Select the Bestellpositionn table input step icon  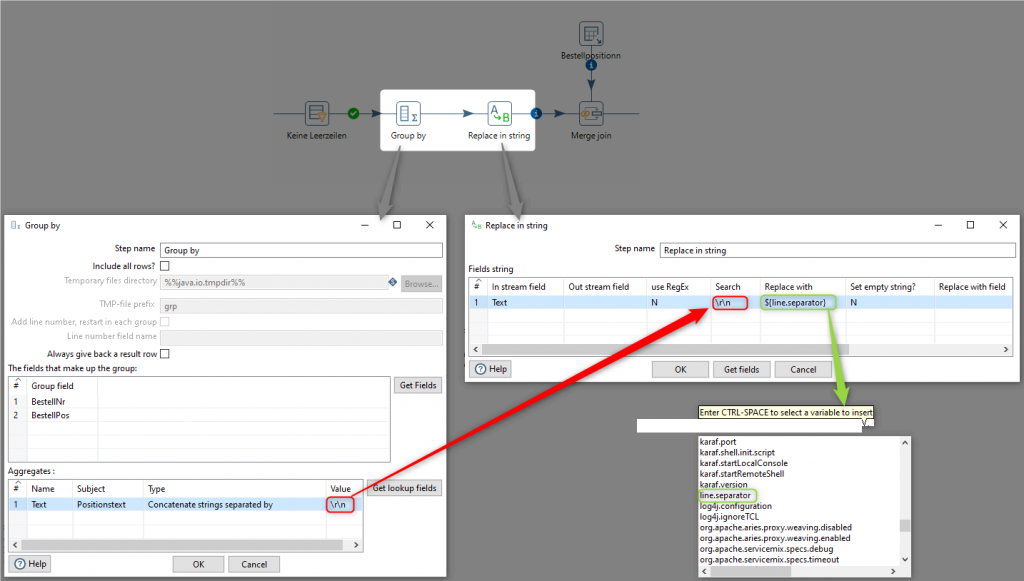590,34
